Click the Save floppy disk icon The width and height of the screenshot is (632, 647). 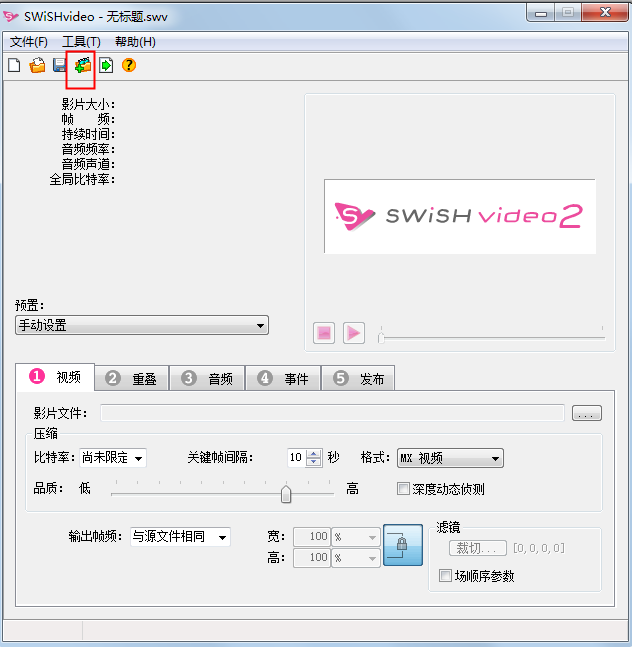[x=60, y=65]
